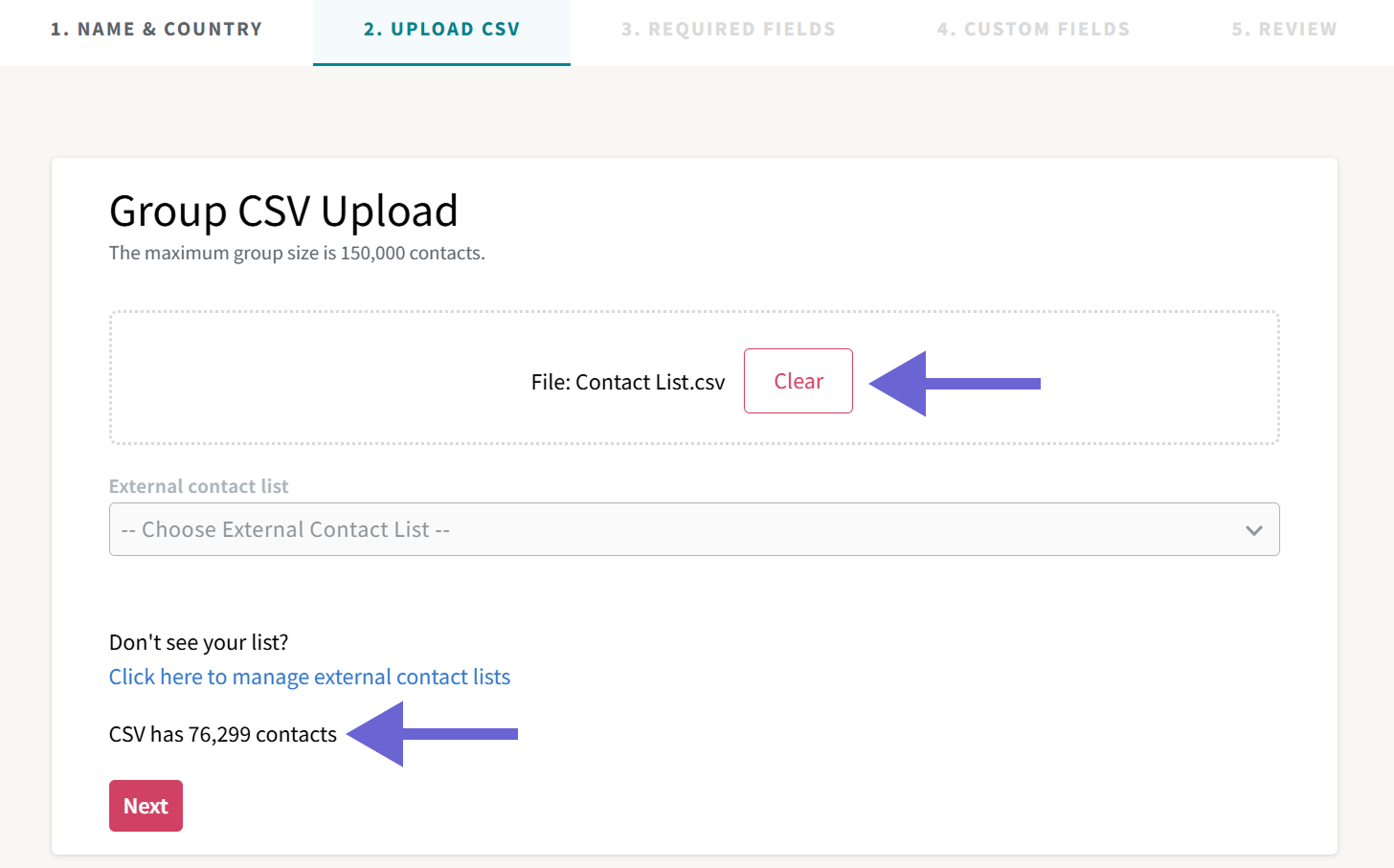Follow the manage external contact lists link

click(x=309, y=677)
